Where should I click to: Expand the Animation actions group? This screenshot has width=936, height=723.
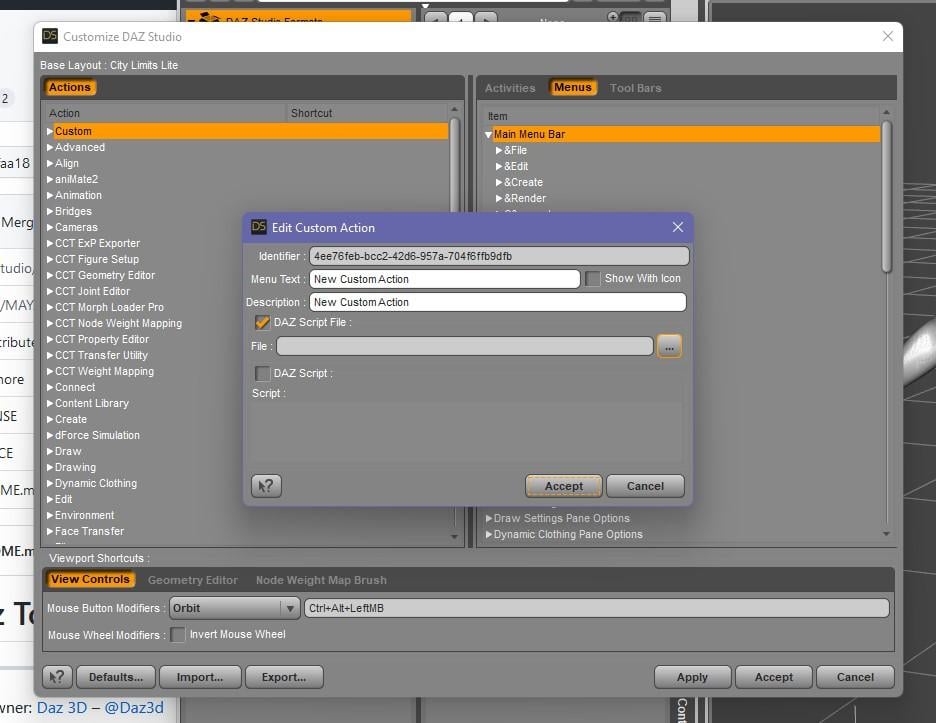tap(50, 195)
